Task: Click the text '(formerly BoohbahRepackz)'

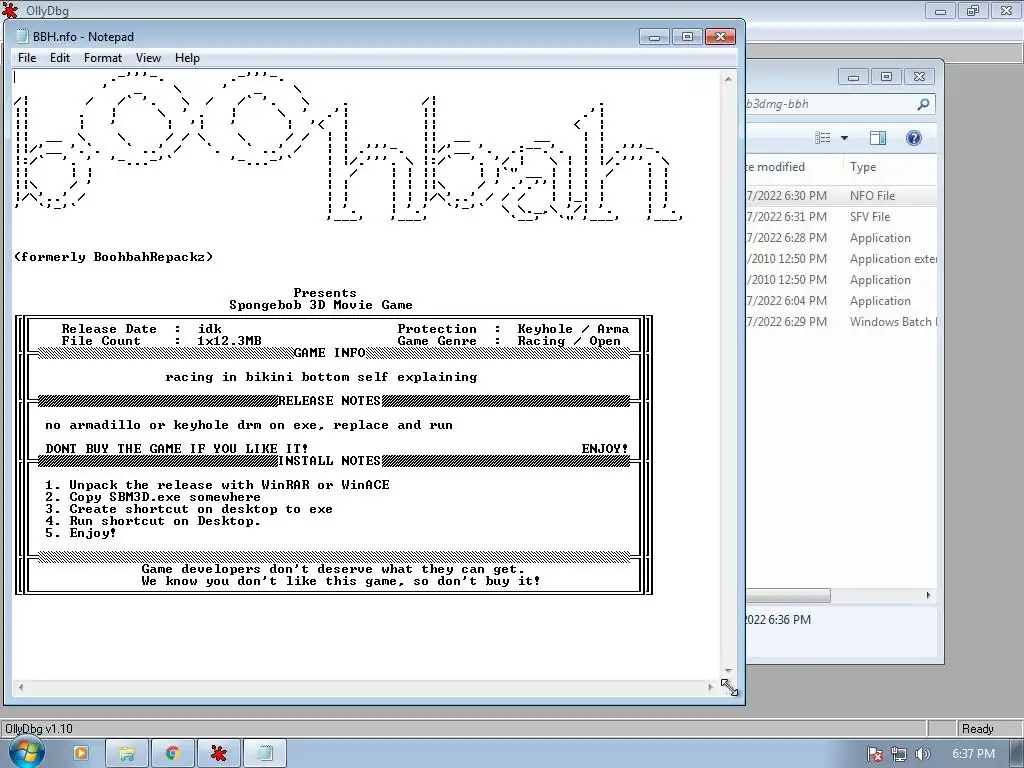Action: (x=114, y=257)
